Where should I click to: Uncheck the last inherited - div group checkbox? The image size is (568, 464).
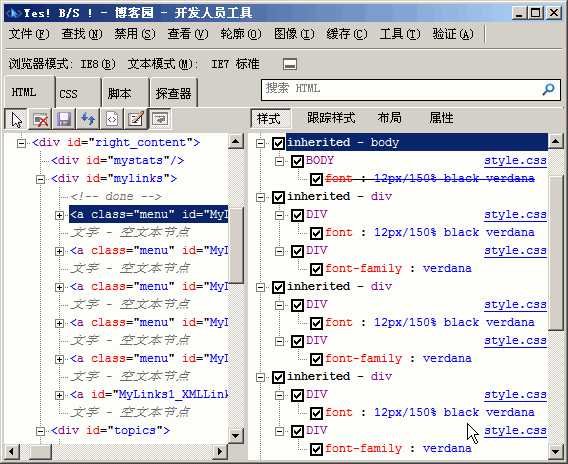point(278,377)
